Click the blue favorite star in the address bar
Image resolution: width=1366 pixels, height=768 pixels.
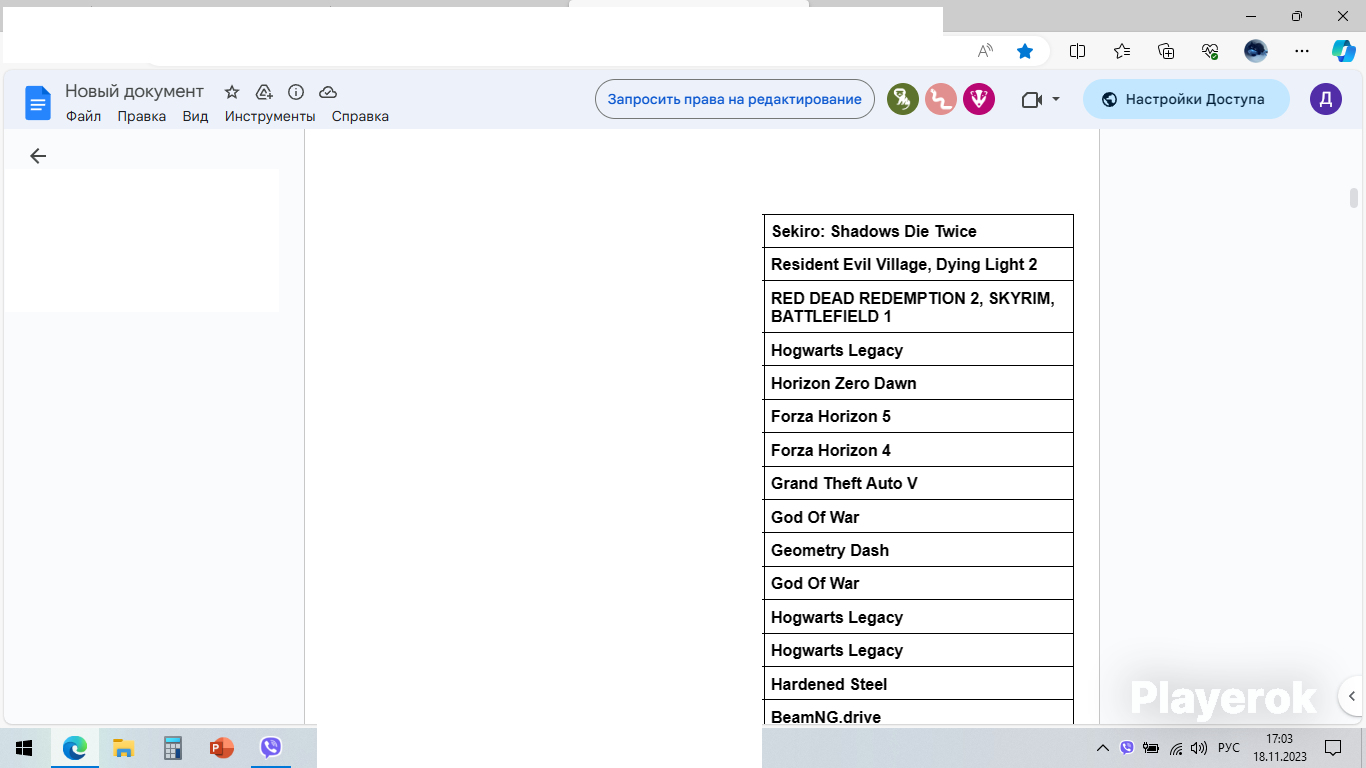click(x=1025, y=51)
